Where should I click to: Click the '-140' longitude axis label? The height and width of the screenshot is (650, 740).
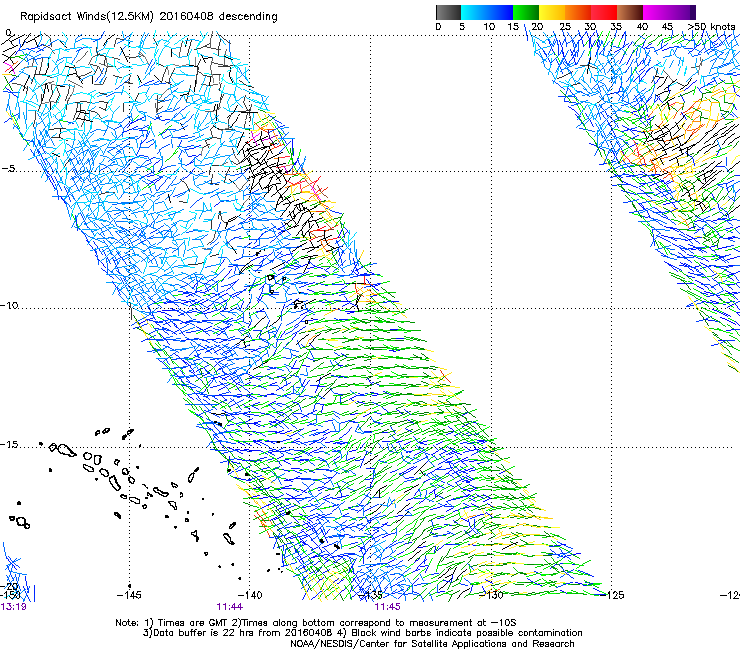pos(250,595)
